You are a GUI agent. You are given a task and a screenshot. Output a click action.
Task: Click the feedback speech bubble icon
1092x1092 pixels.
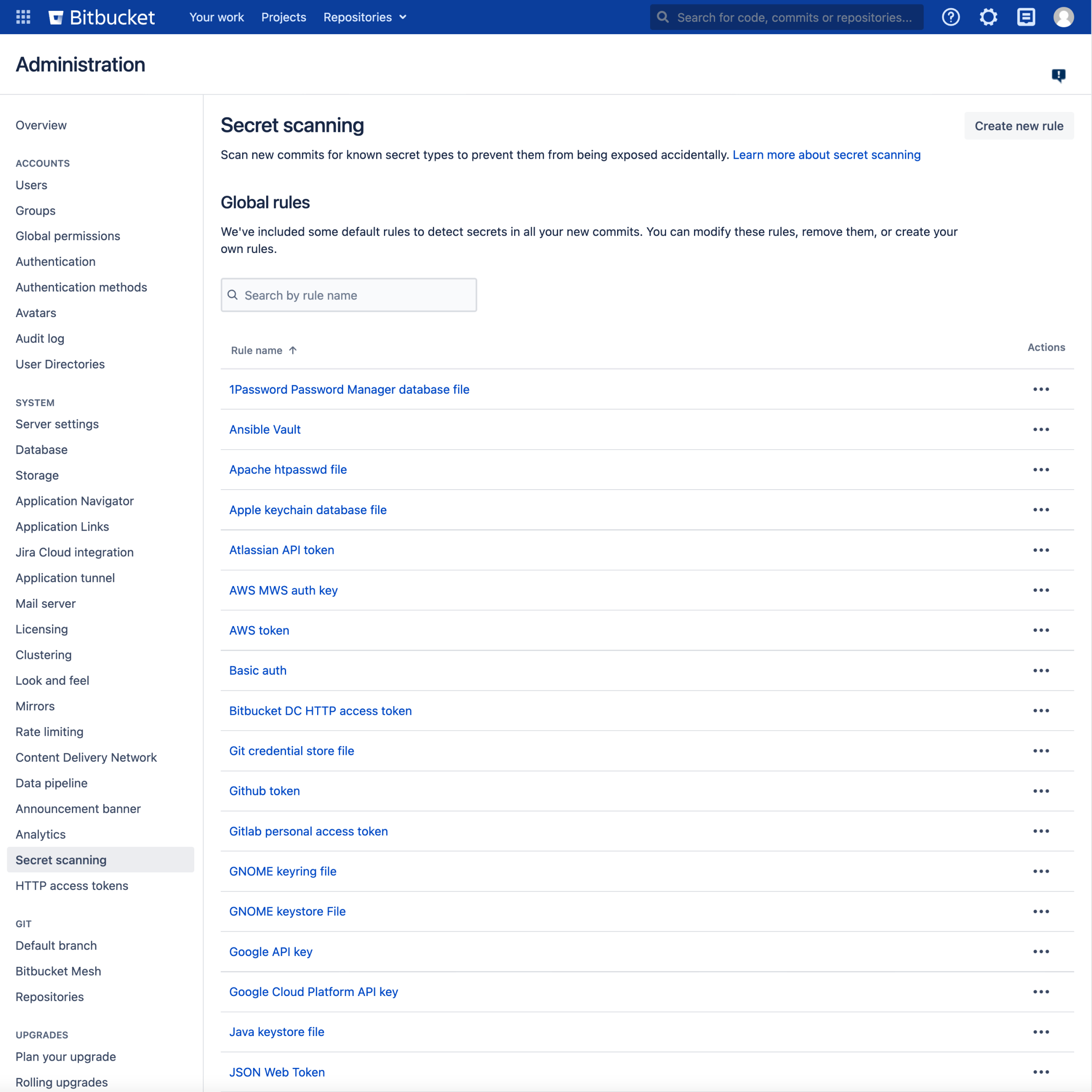tap(1058, 75)
